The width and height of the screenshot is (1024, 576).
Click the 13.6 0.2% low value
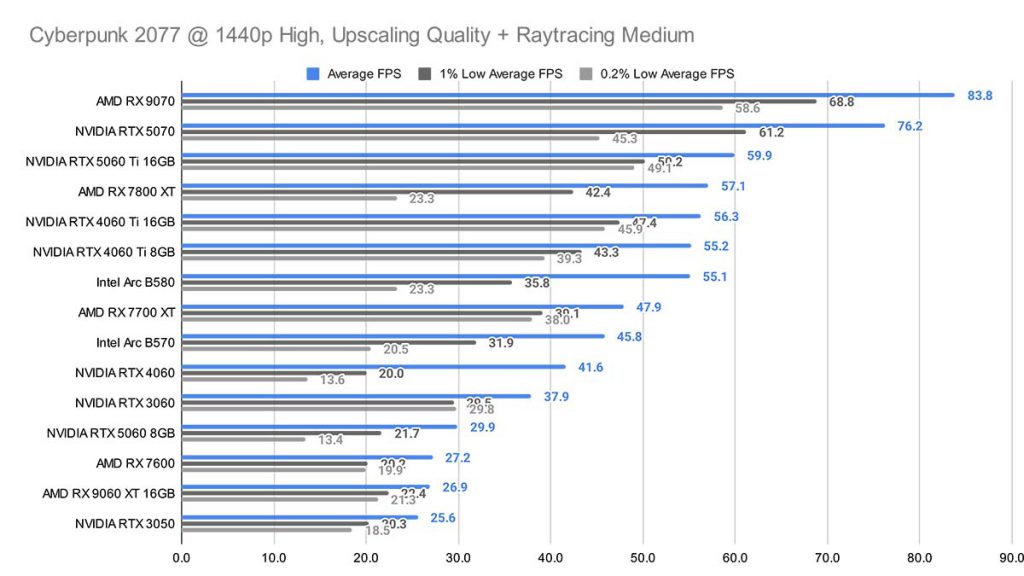(x=332, y=379)
